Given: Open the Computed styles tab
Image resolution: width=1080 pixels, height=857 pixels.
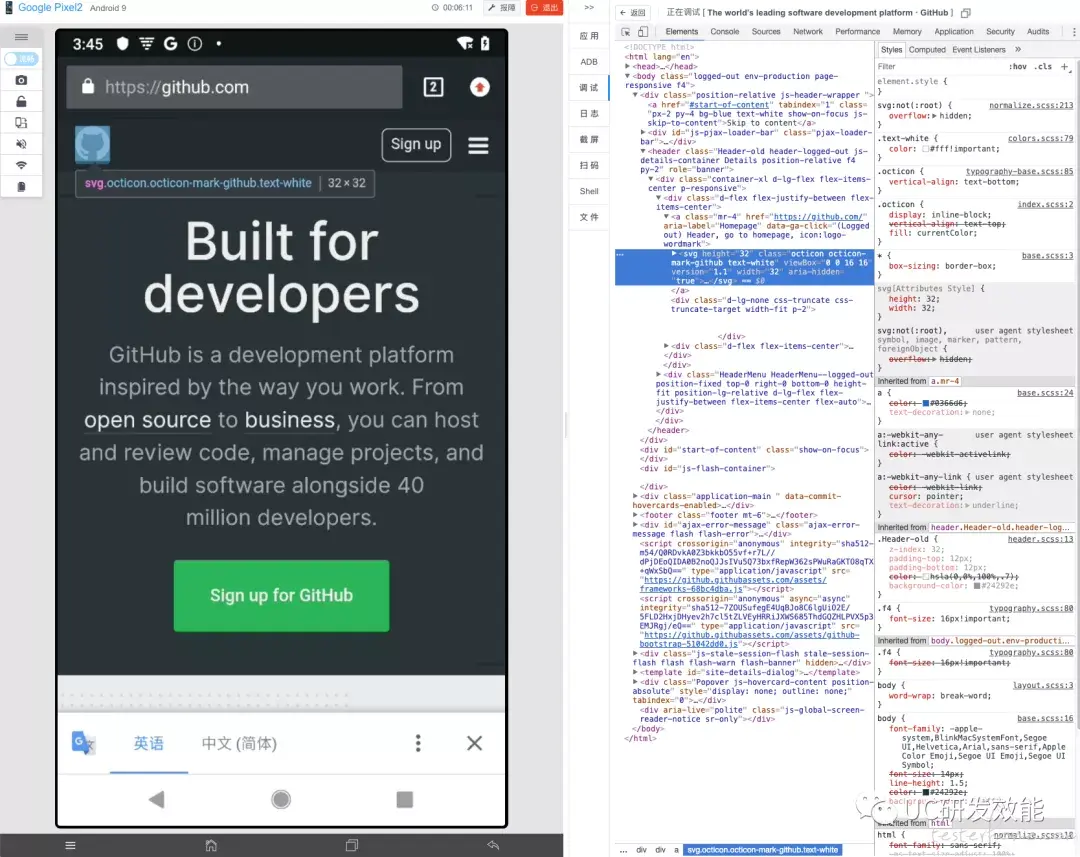Looking at the screenshot, I should coord(926,50).
